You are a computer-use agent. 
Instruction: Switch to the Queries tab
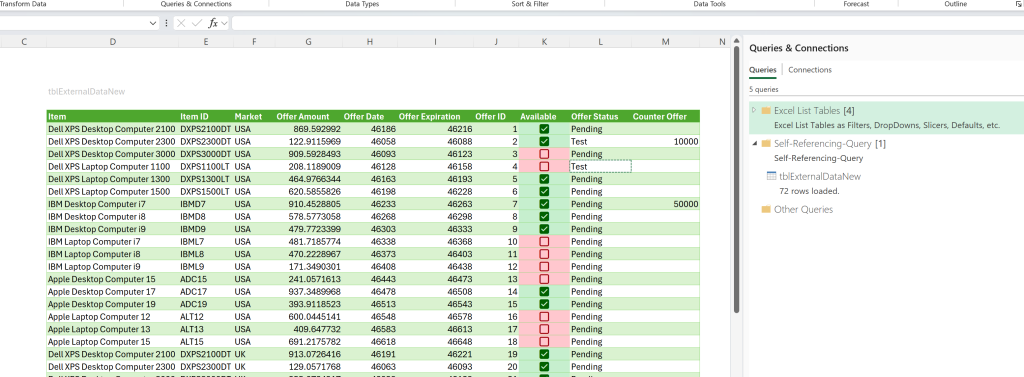pos(762,70)
